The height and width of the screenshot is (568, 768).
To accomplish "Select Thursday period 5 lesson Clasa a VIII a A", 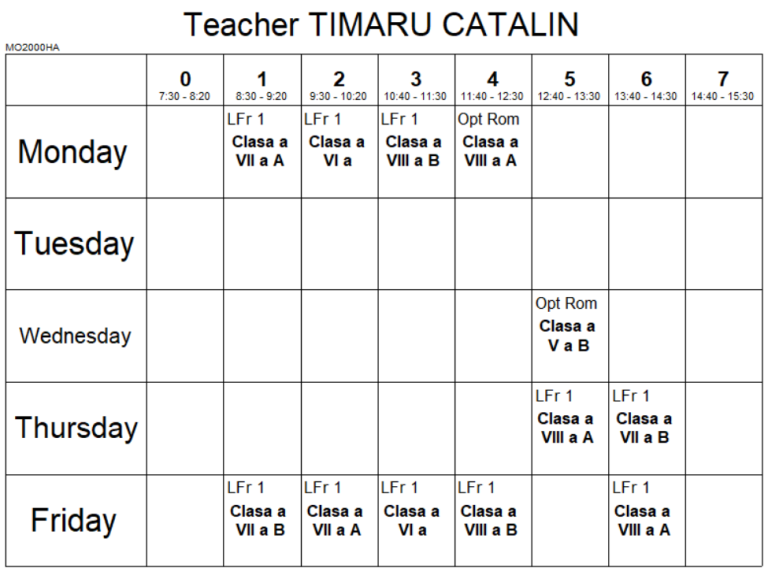I will click(567, 428).
